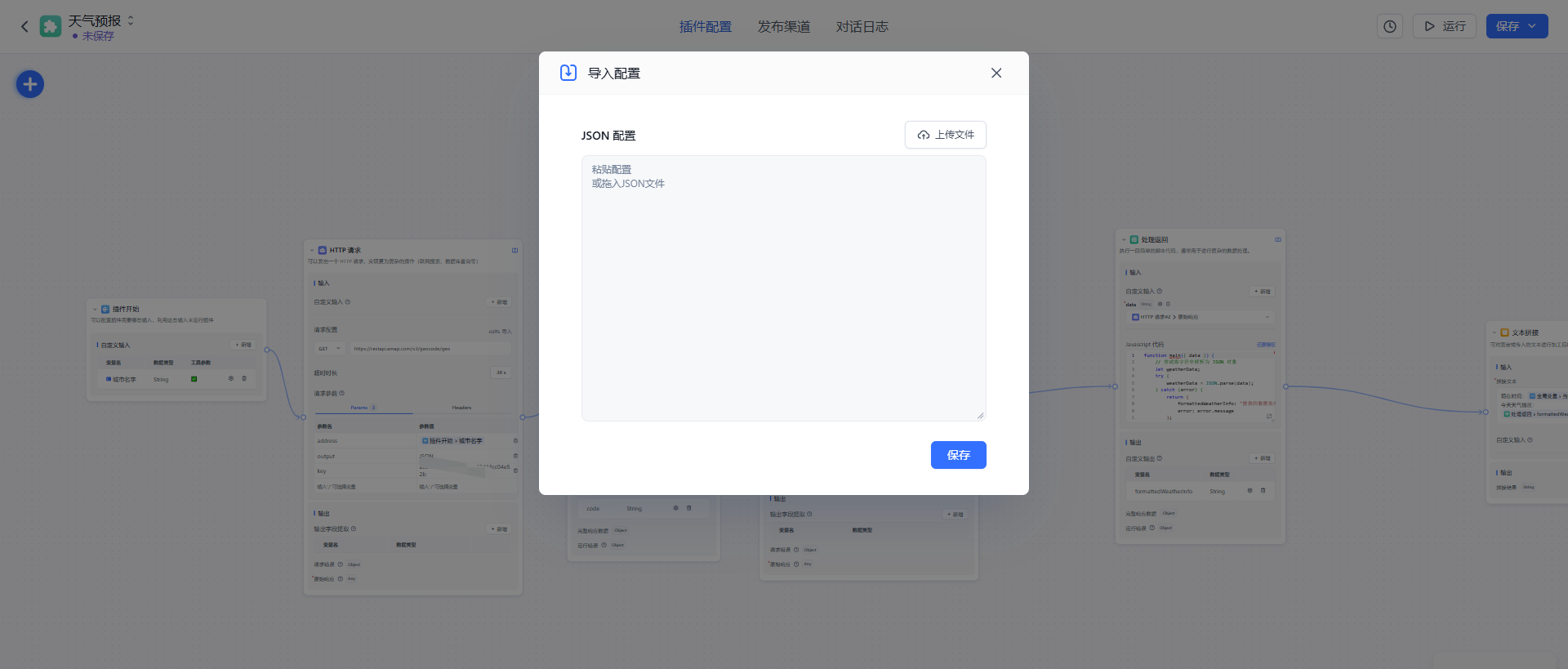This screenshot has height=669, width=1568.
Task: Open the history clock icon
Action: 1390,26
